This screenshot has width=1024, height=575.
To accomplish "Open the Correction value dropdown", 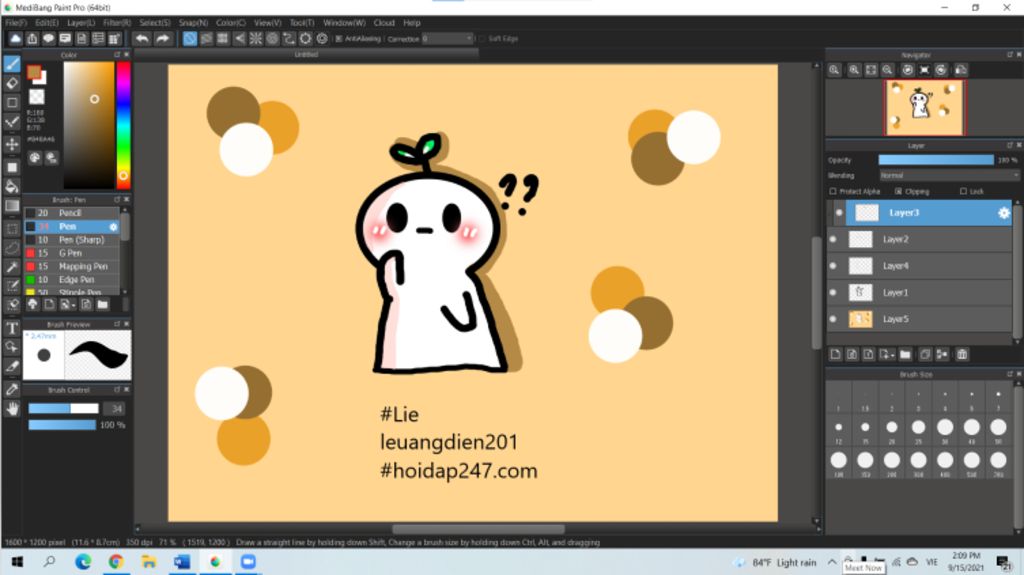I will pyautogui.click(x=447, y=39).
